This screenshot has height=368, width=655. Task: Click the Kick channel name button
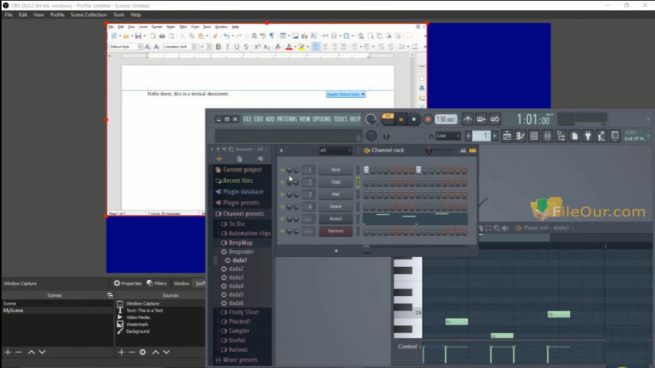[x=335, y=170]
